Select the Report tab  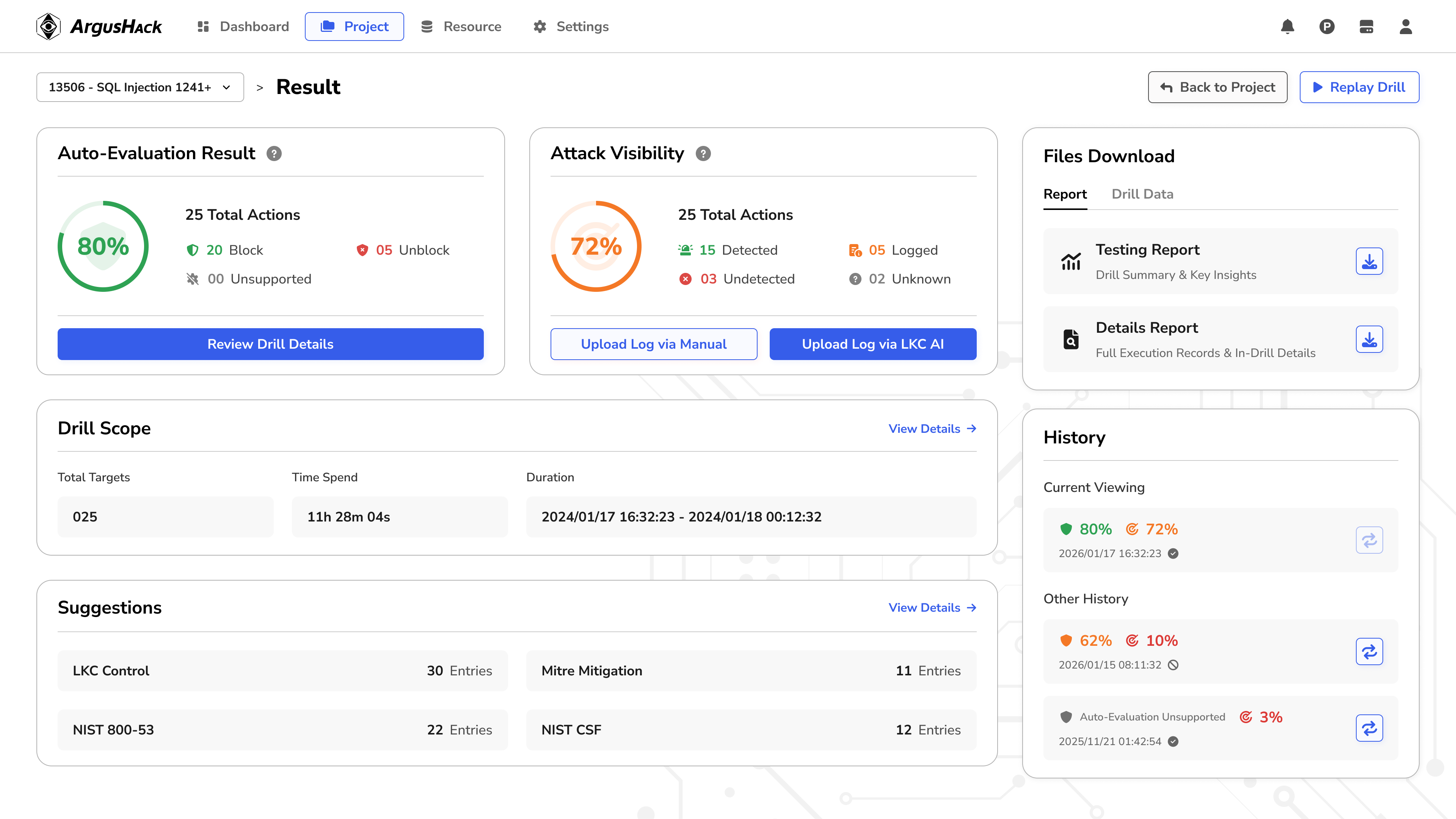click(x=1065, y=194)
